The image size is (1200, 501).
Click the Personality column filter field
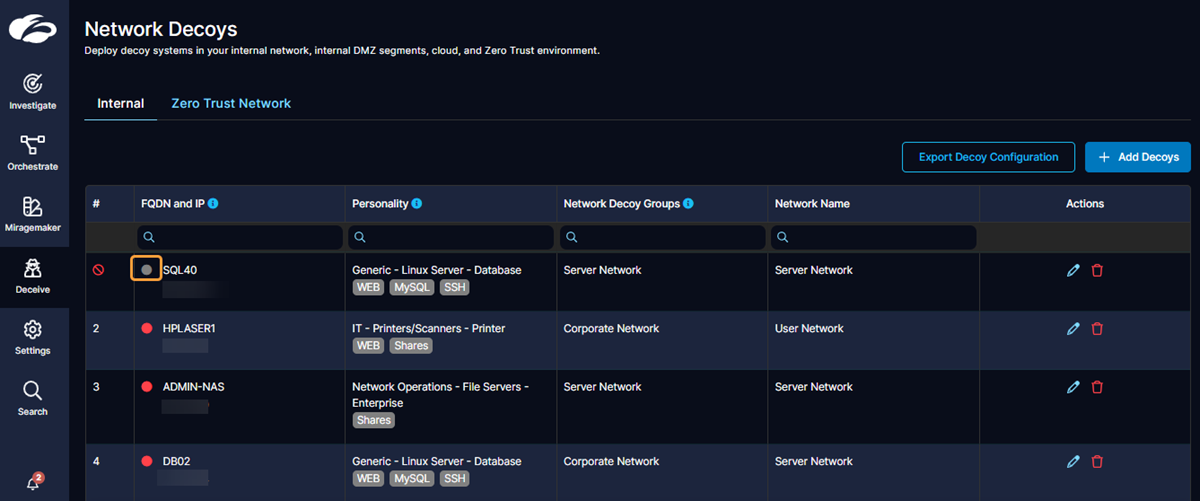451,237
